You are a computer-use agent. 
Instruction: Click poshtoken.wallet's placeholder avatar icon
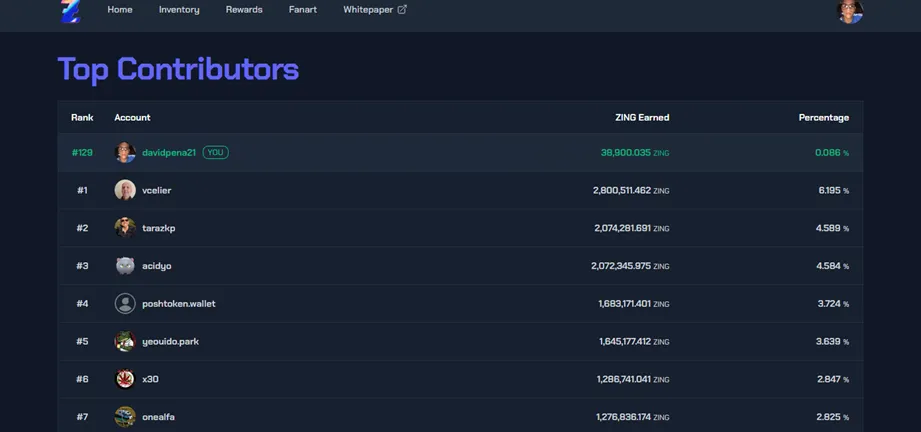[125, 303]
